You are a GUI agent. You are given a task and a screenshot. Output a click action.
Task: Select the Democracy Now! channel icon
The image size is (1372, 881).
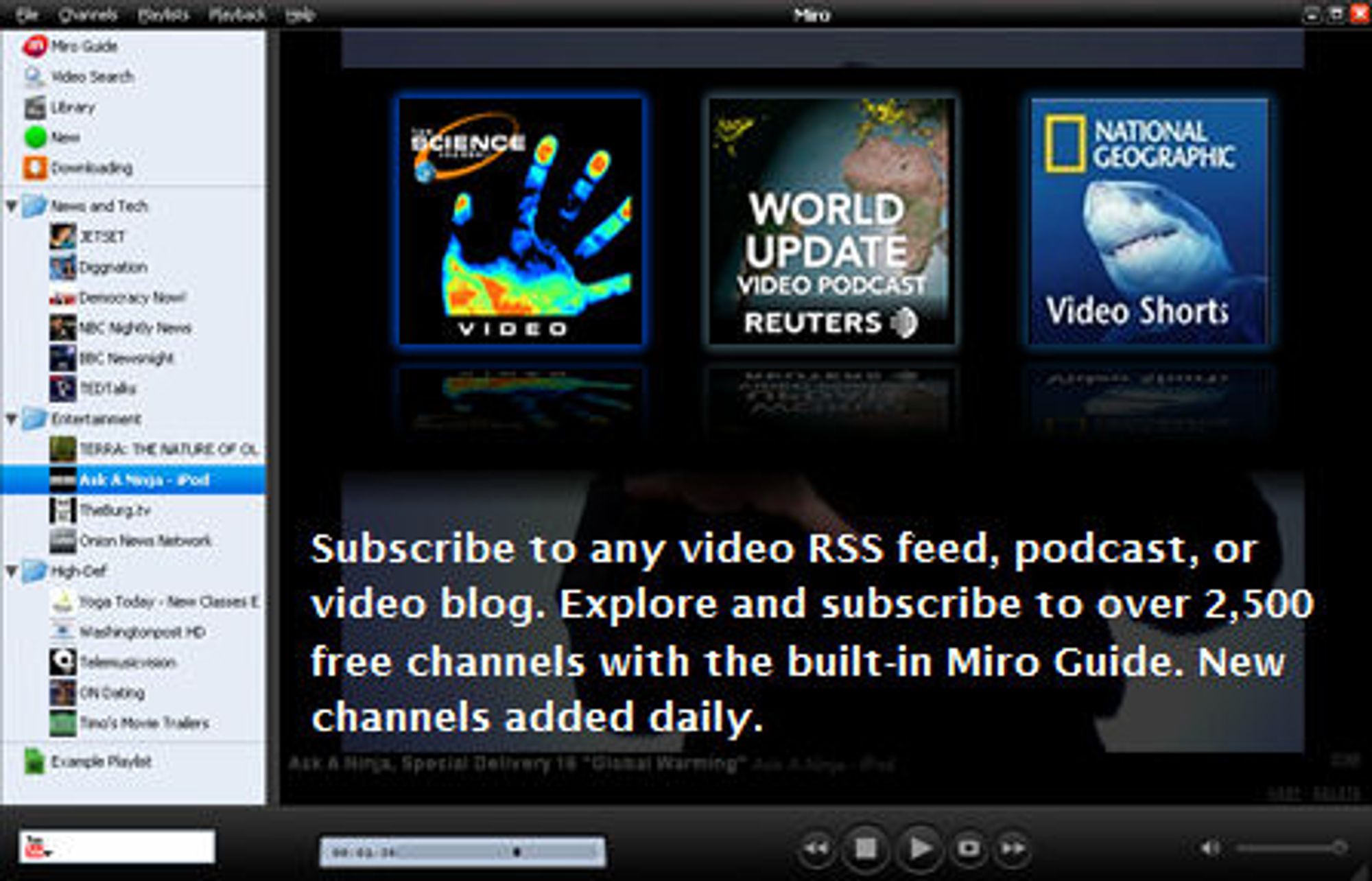click(62, 297)
